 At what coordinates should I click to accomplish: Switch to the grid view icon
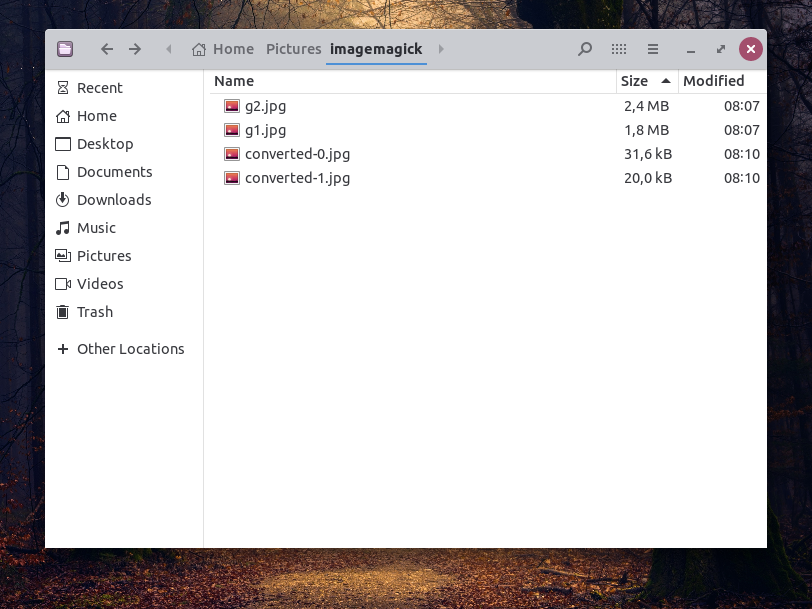[x=619, y=49]
